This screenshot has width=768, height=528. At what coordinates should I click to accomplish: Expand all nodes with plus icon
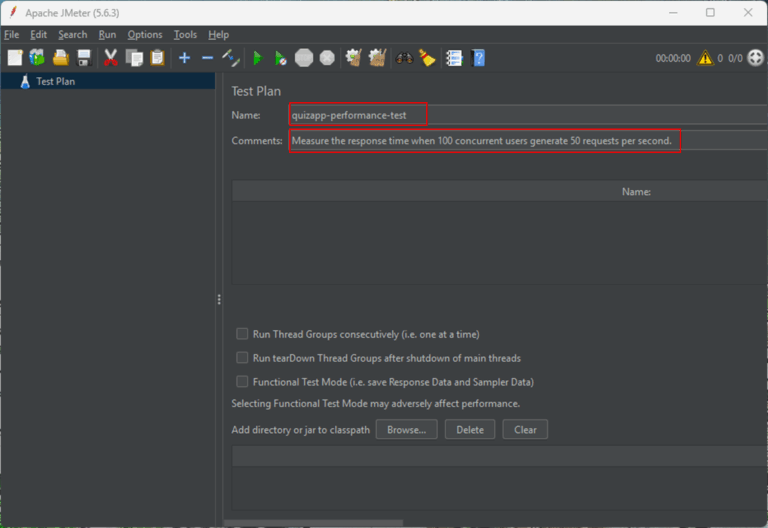coord(184,58)
